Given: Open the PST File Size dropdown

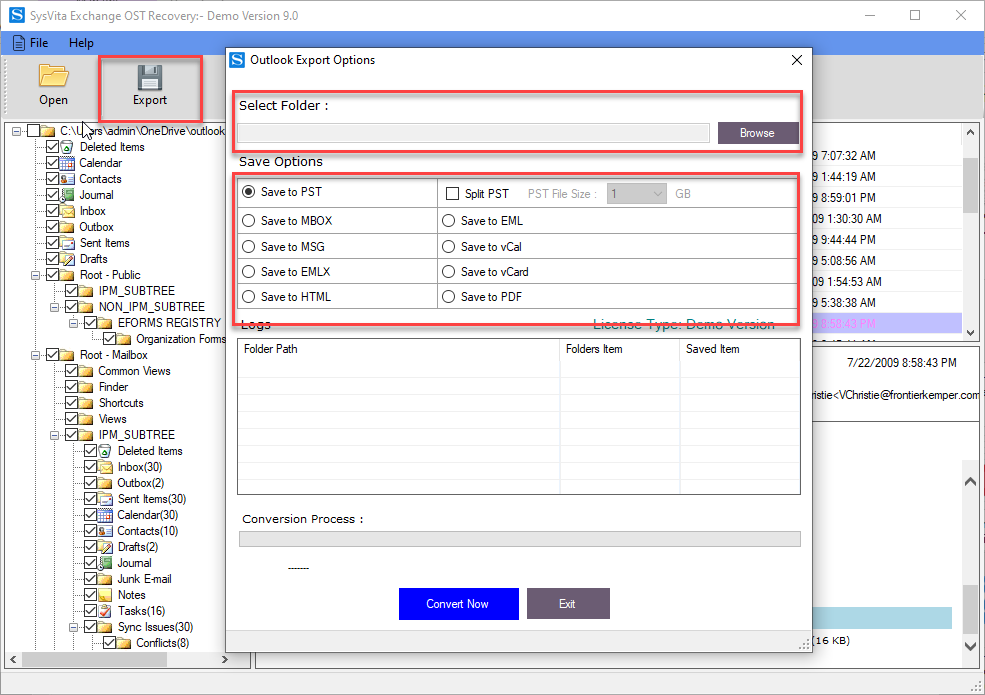Looking at the screenshot, I should pos(636,194).
